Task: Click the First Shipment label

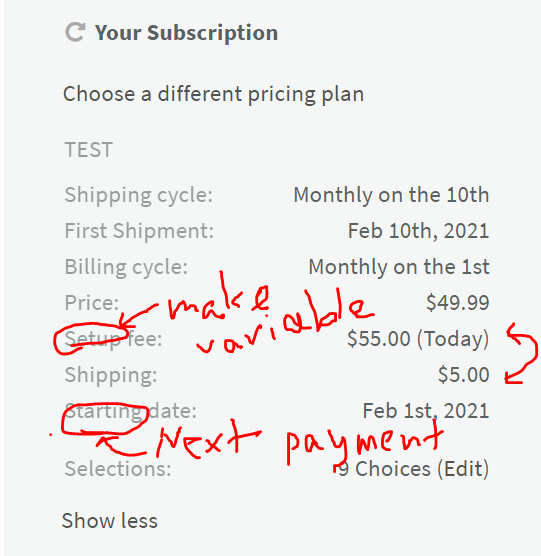Action: (x=139, y=231)
